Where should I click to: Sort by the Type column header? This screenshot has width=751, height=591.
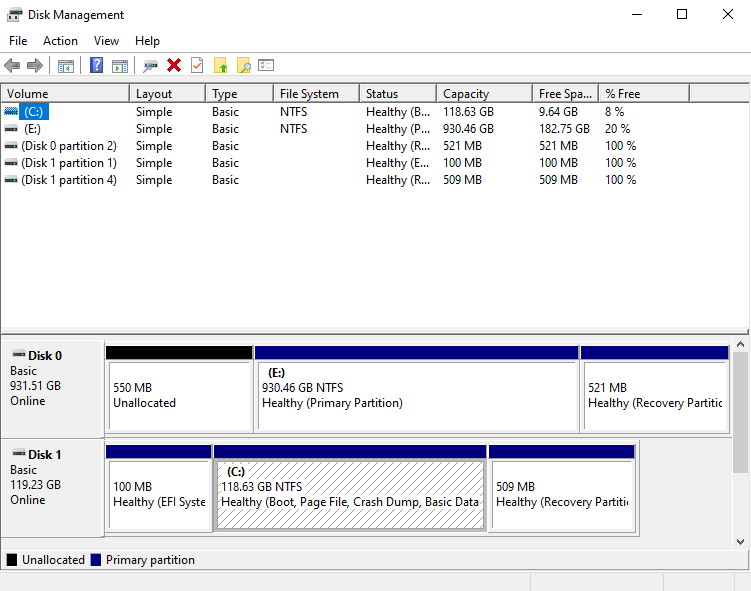(239, 93)
